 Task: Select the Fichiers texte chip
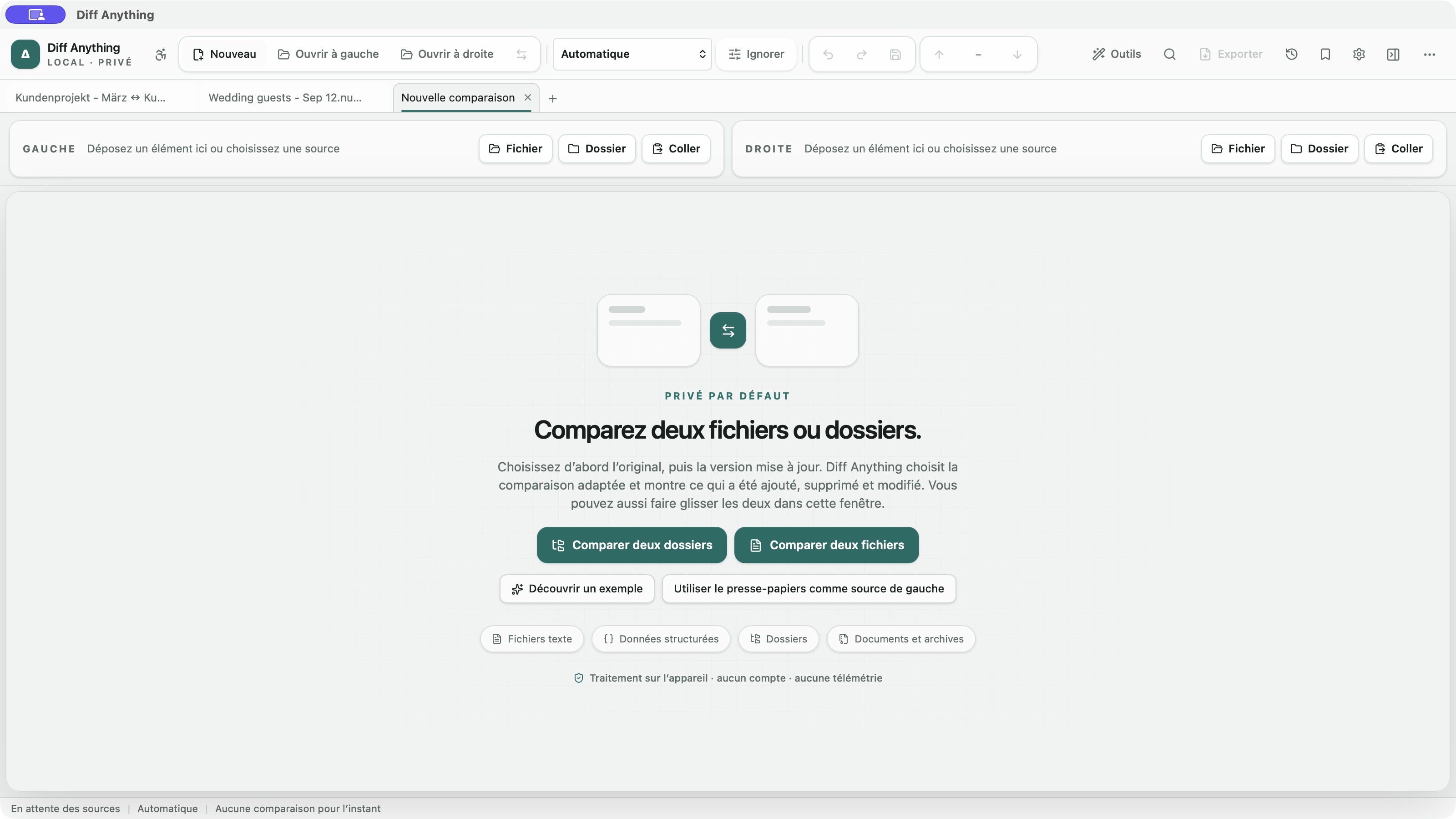point(532,639)
